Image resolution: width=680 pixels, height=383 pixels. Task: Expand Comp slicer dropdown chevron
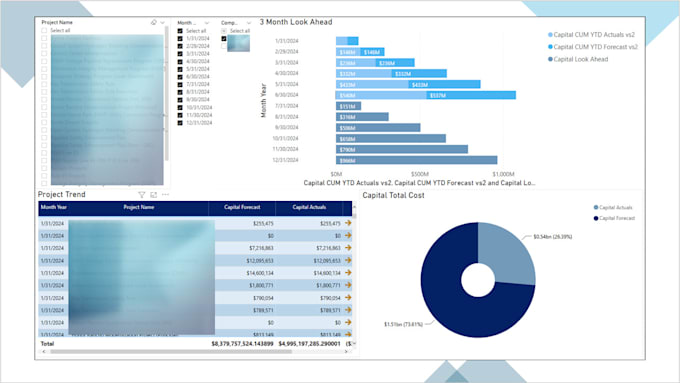(248, 23)
